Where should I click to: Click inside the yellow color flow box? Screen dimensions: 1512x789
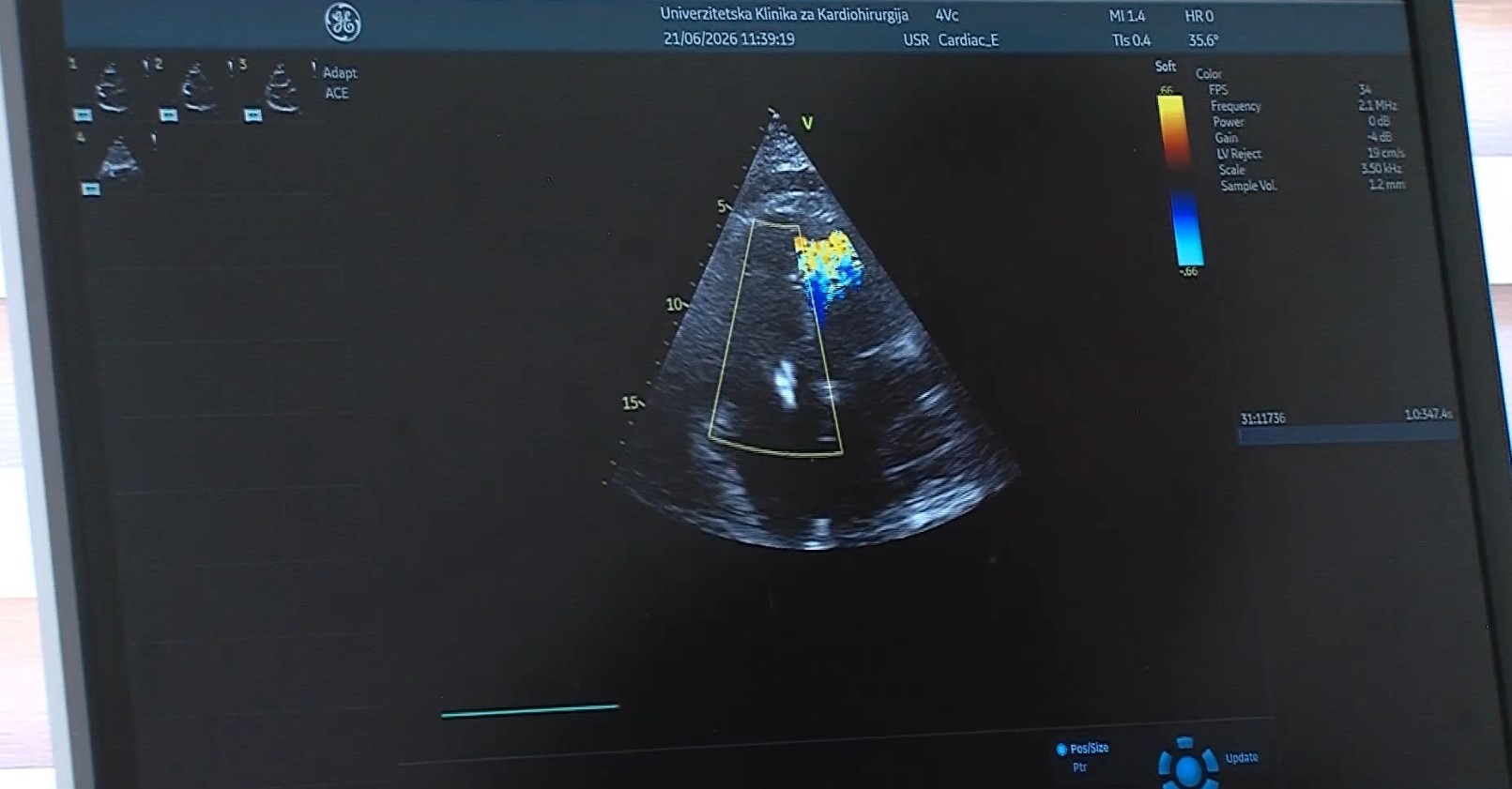coord(775,338)
